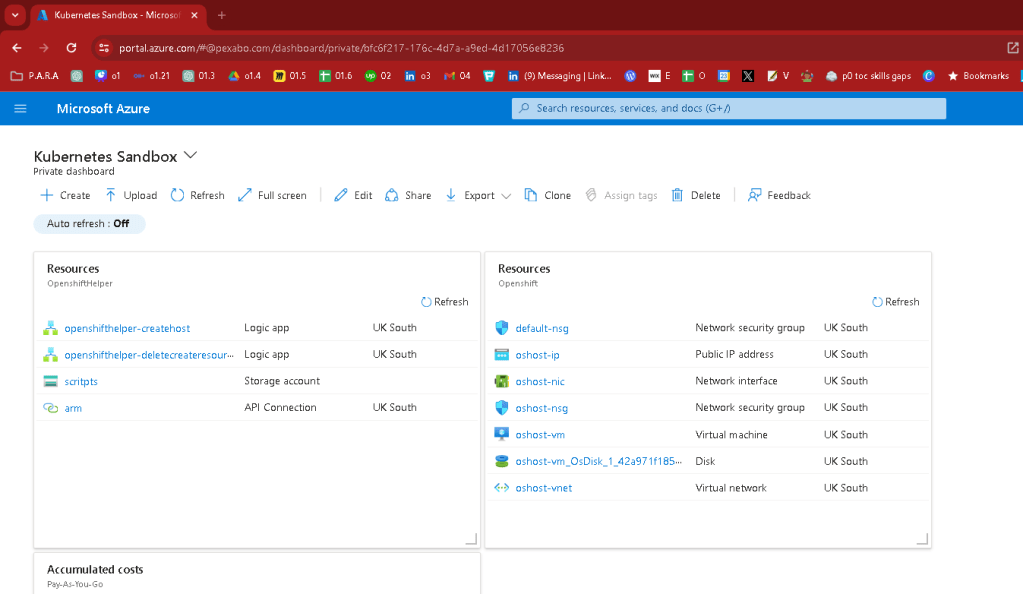Image resolution: width=1023 pixels, height=594 pixels.
Task: Focus the Search resources input field
Action: coord(729,108)
